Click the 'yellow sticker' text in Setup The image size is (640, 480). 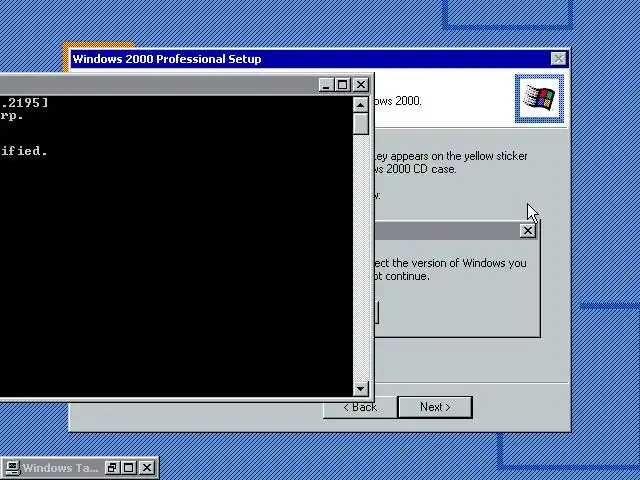click(x=496, y=156)
